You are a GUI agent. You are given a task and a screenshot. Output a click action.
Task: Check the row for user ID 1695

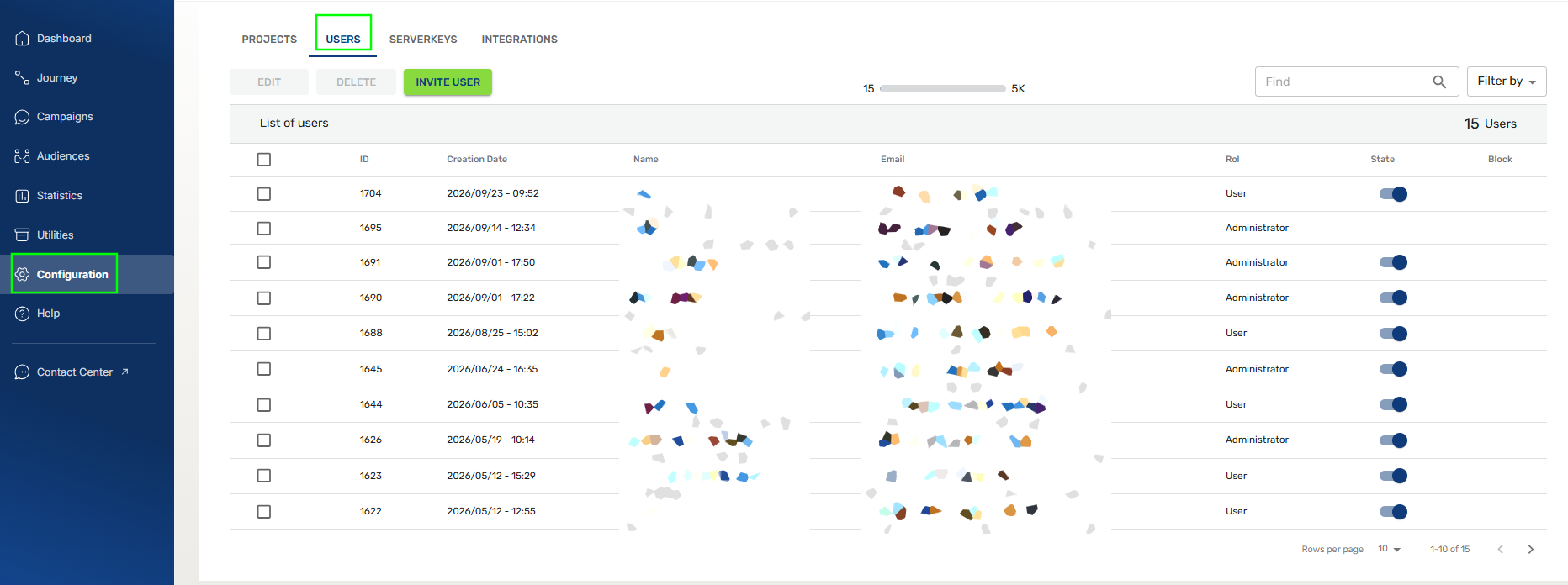264,229
